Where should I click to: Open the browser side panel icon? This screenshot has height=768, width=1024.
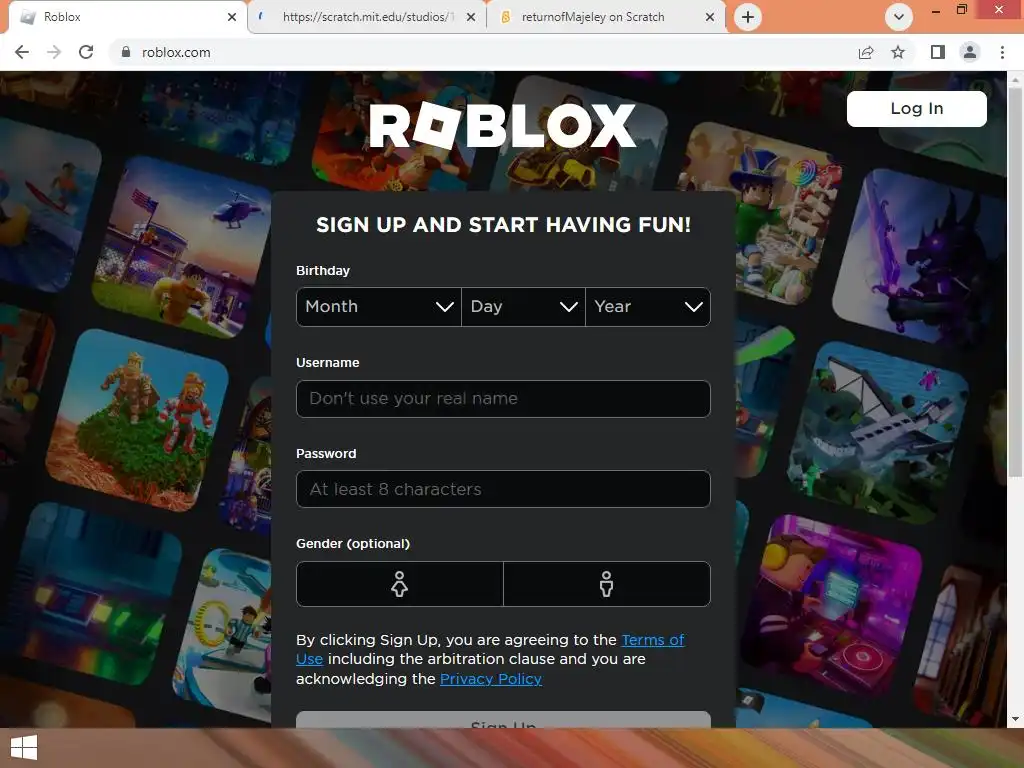pyautogui.click(x=938, y=52)
